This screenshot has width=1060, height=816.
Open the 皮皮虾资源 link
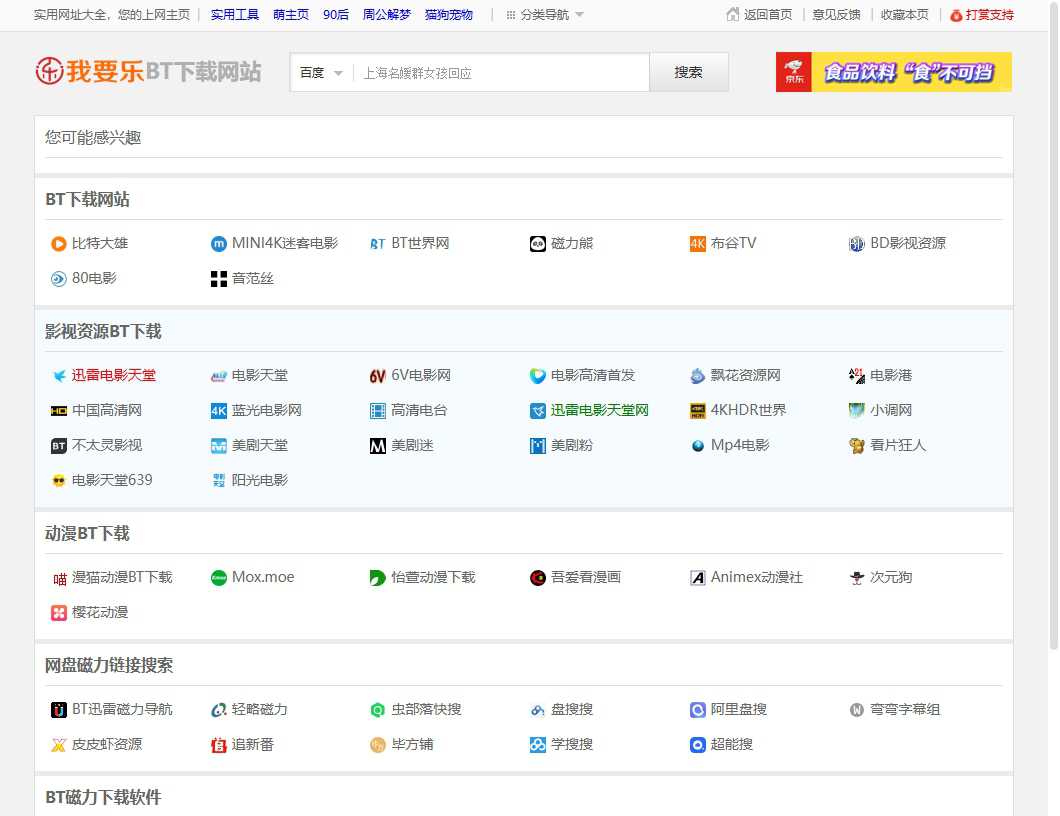107,744
